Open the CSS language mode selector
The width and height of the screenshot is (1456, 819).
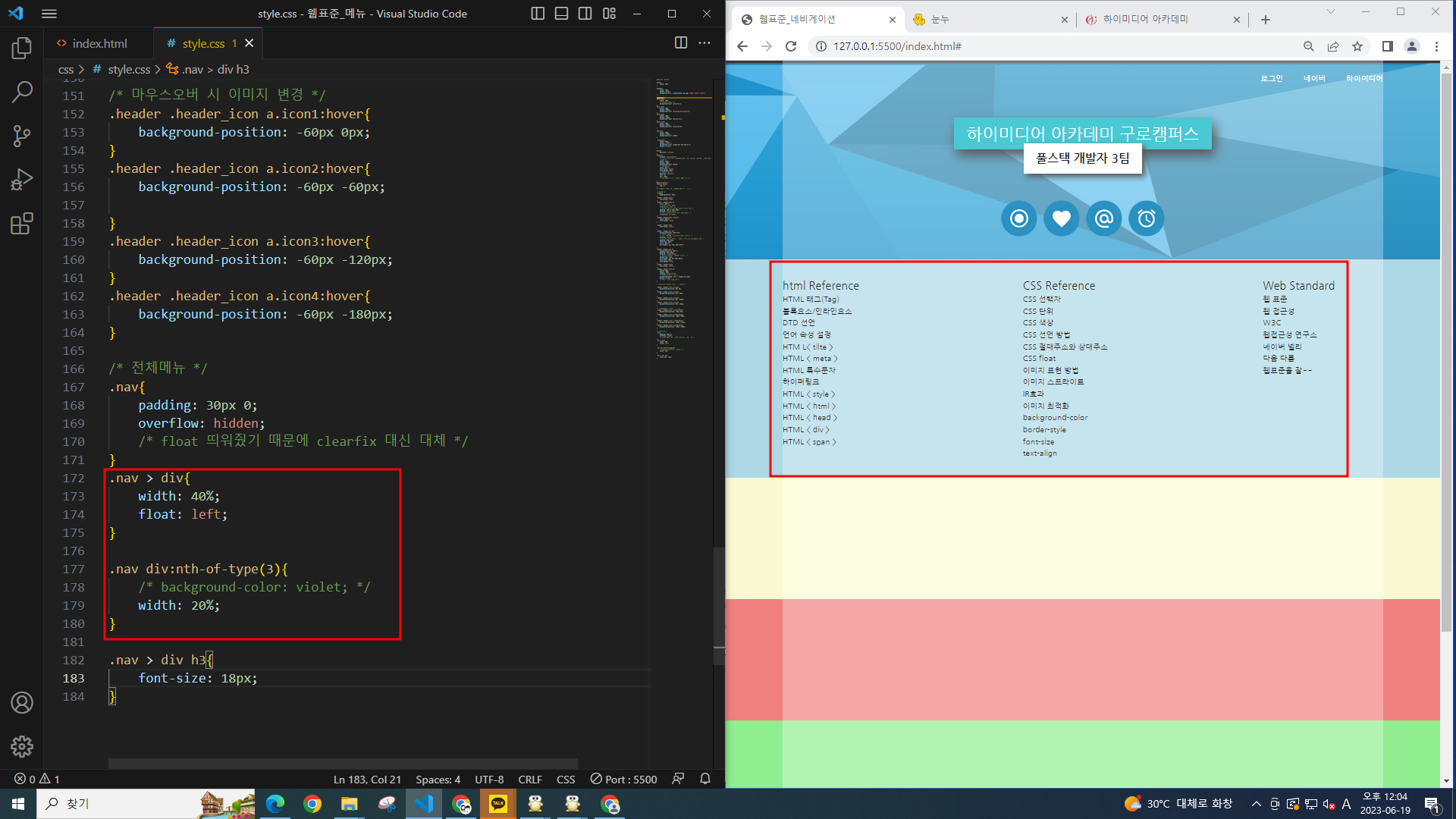(x=566, y=779)
